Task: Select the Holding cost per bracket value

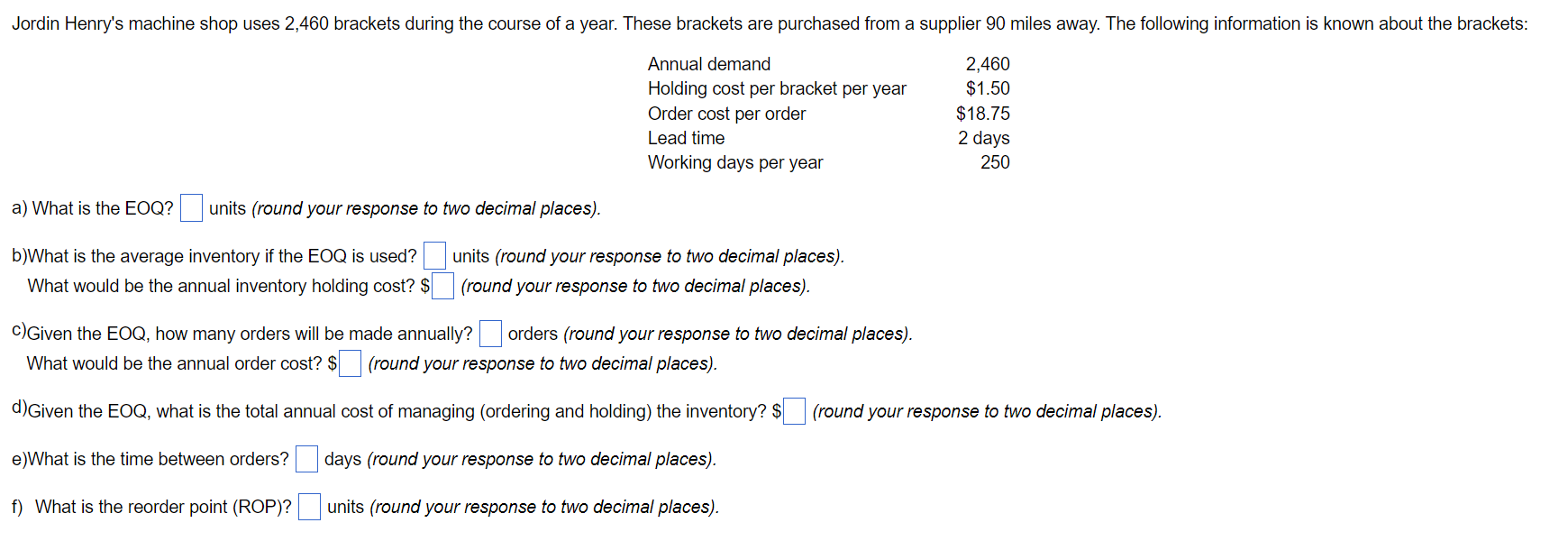Action: click(x=988, y=88)
